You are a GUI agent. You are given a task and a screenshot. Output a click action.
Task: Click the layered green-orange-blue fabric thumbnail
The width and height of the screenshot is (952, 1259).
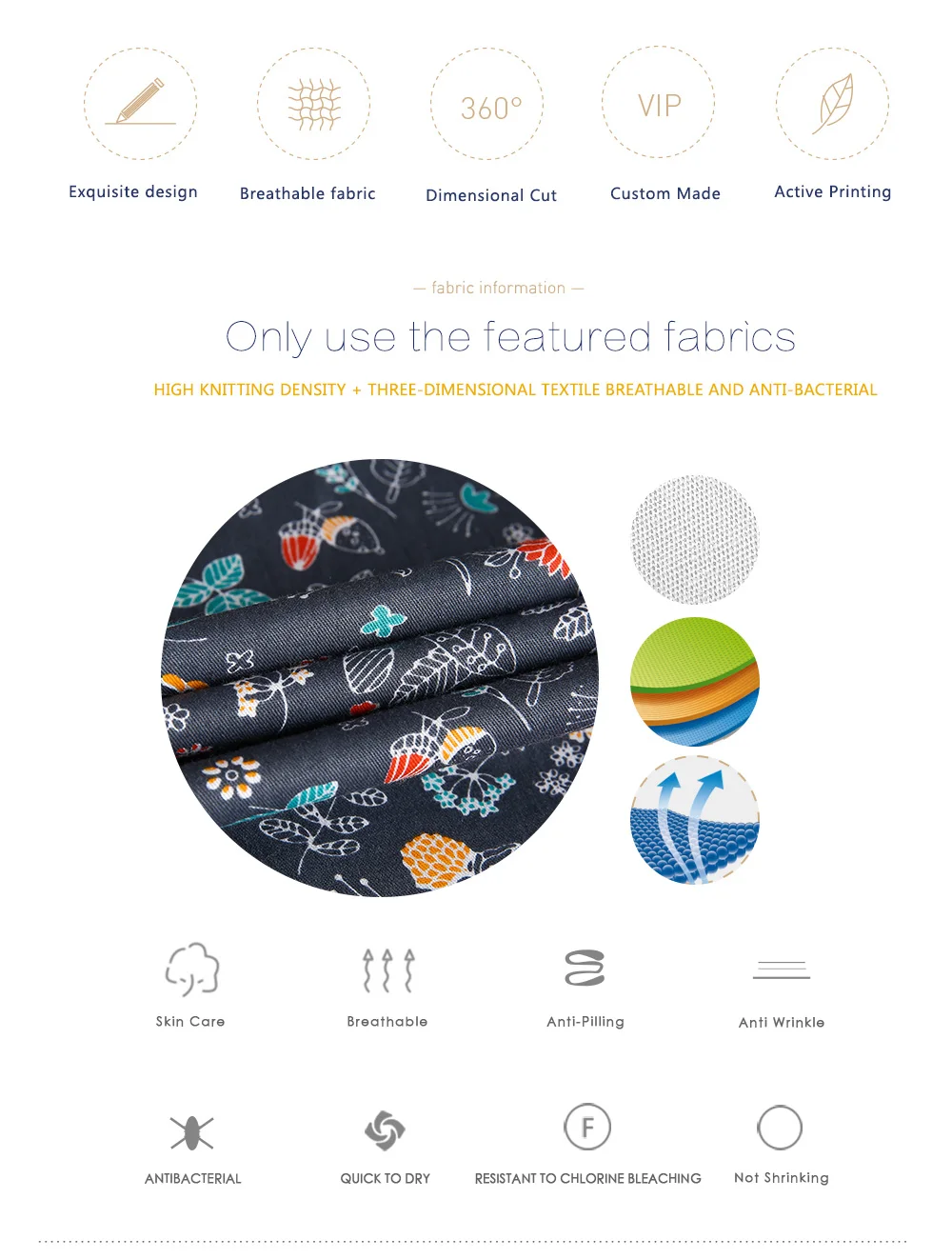[695, 681]
